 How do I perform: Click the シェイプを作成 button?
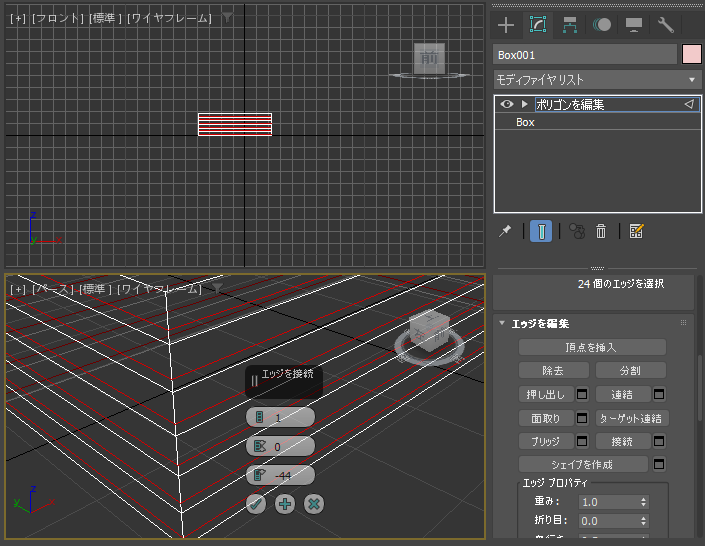pyautogui.click(x=583, y=464)
